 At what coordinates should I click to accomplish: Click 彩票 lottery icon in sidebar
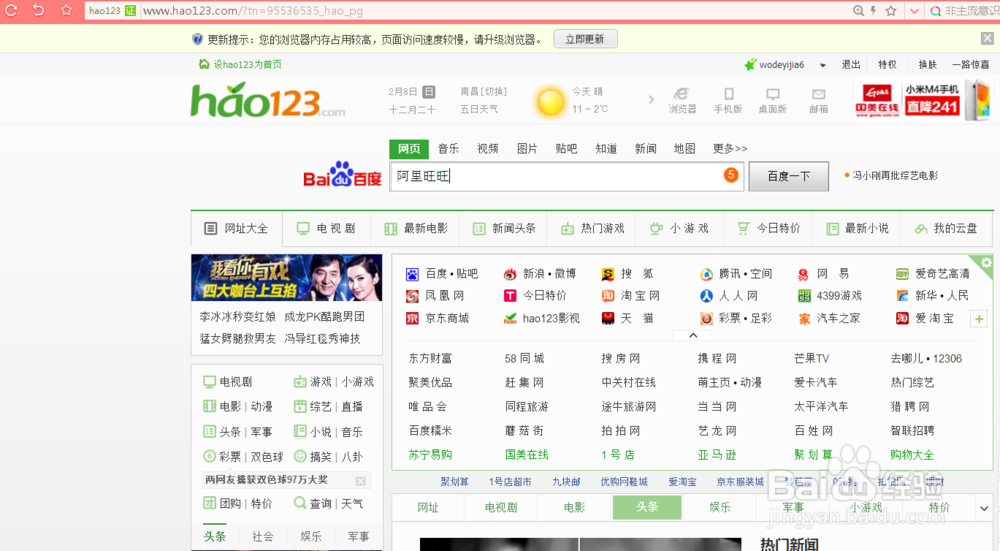coord(209,456)
